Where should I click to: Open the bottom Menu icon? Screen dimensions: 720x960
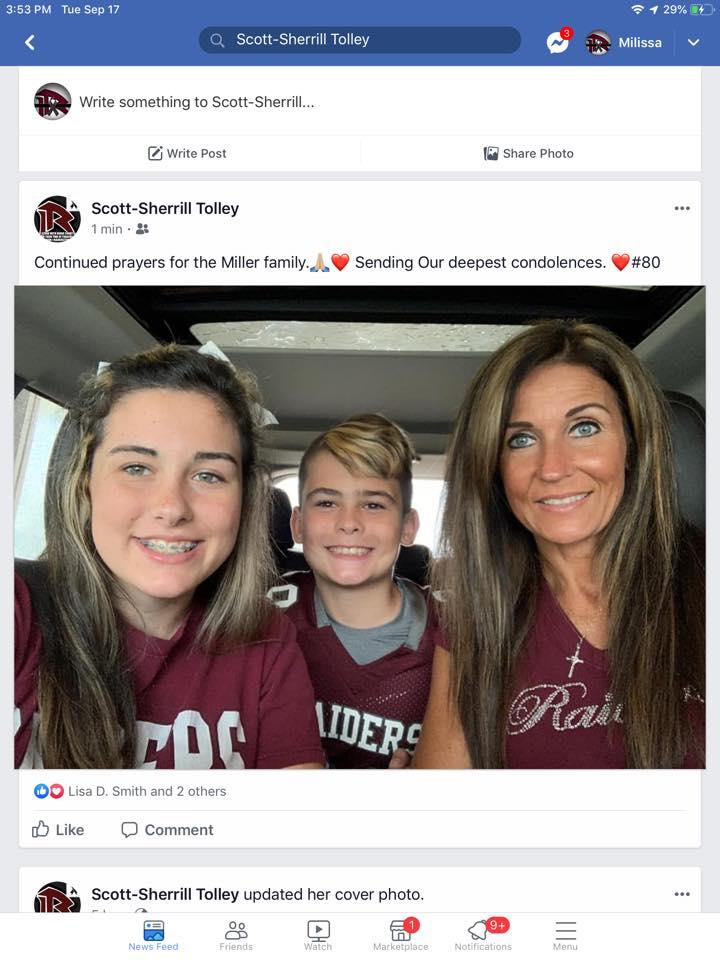[565, 935]
